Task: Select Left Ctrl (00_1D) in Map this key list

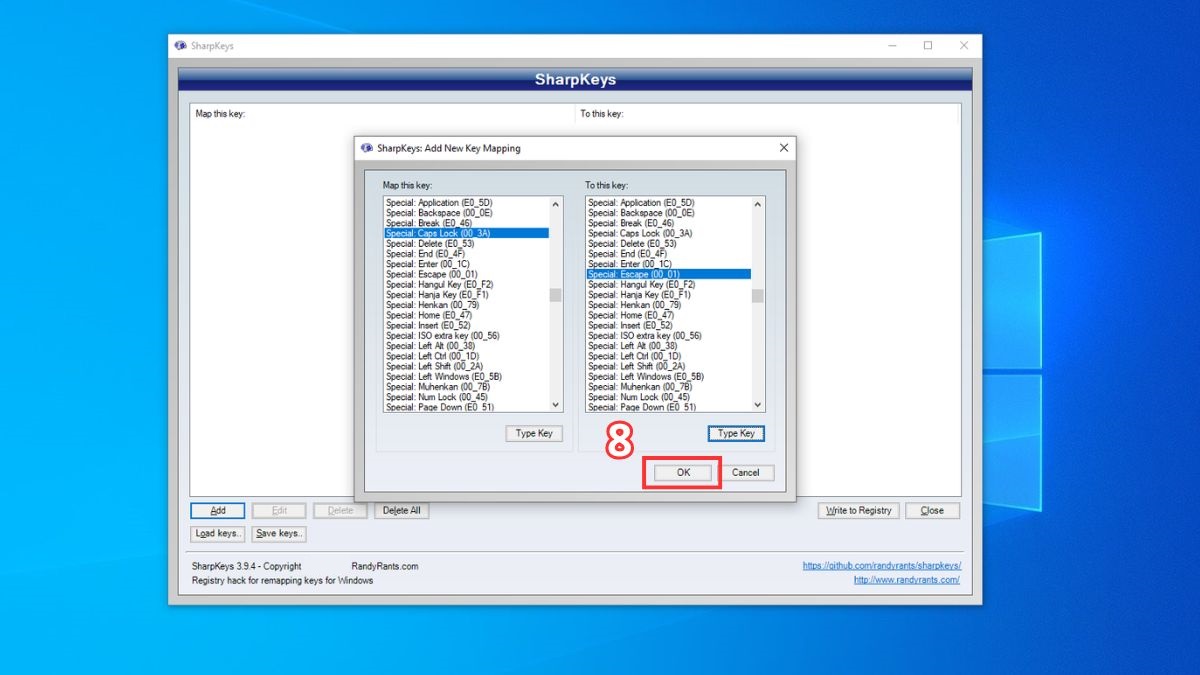Action: coord(467,357)
